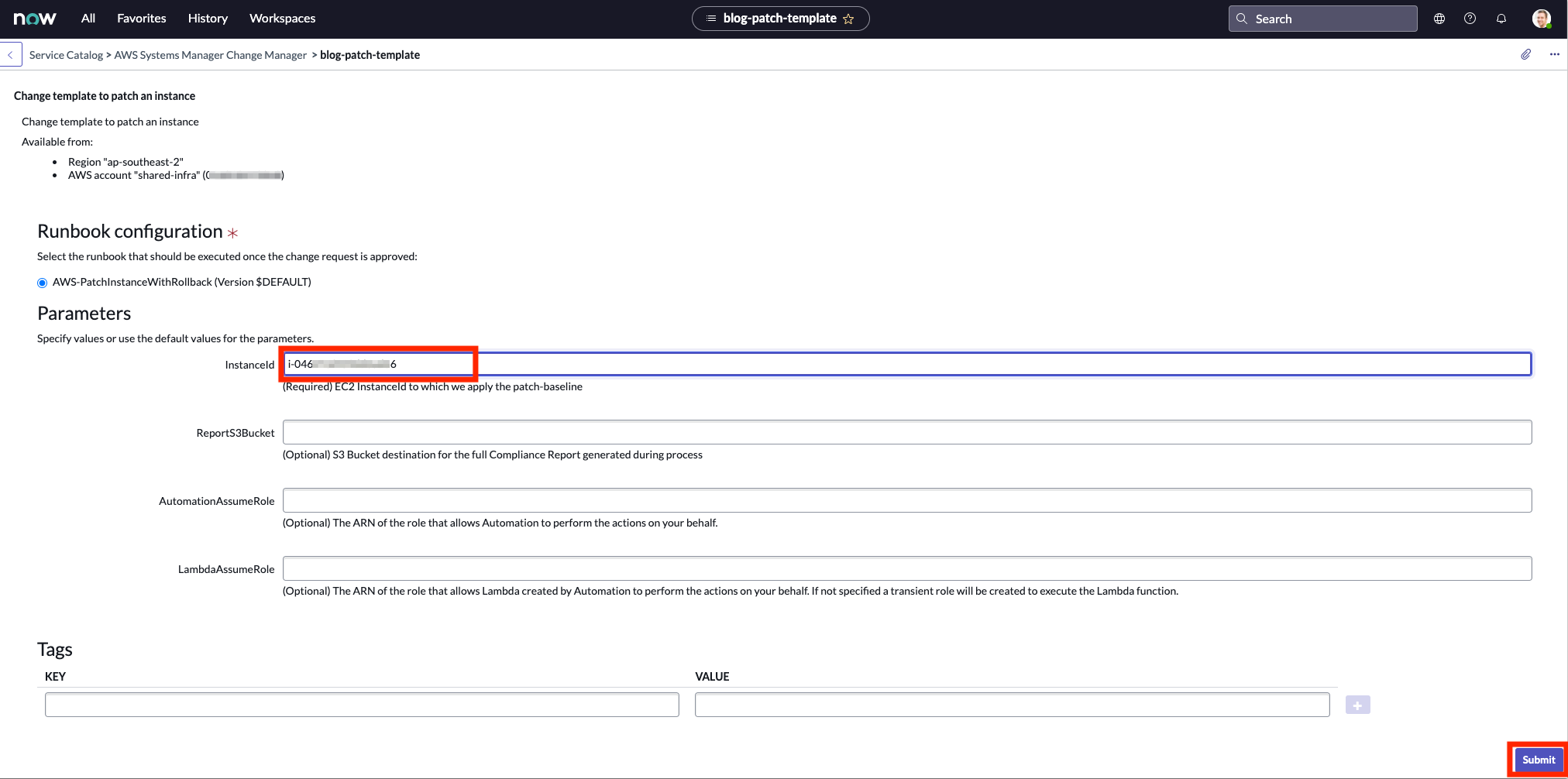Open the ServiceNow globe language selector
The height and width of the screenshot is (779, 1568).
(x=1439, y=18)
